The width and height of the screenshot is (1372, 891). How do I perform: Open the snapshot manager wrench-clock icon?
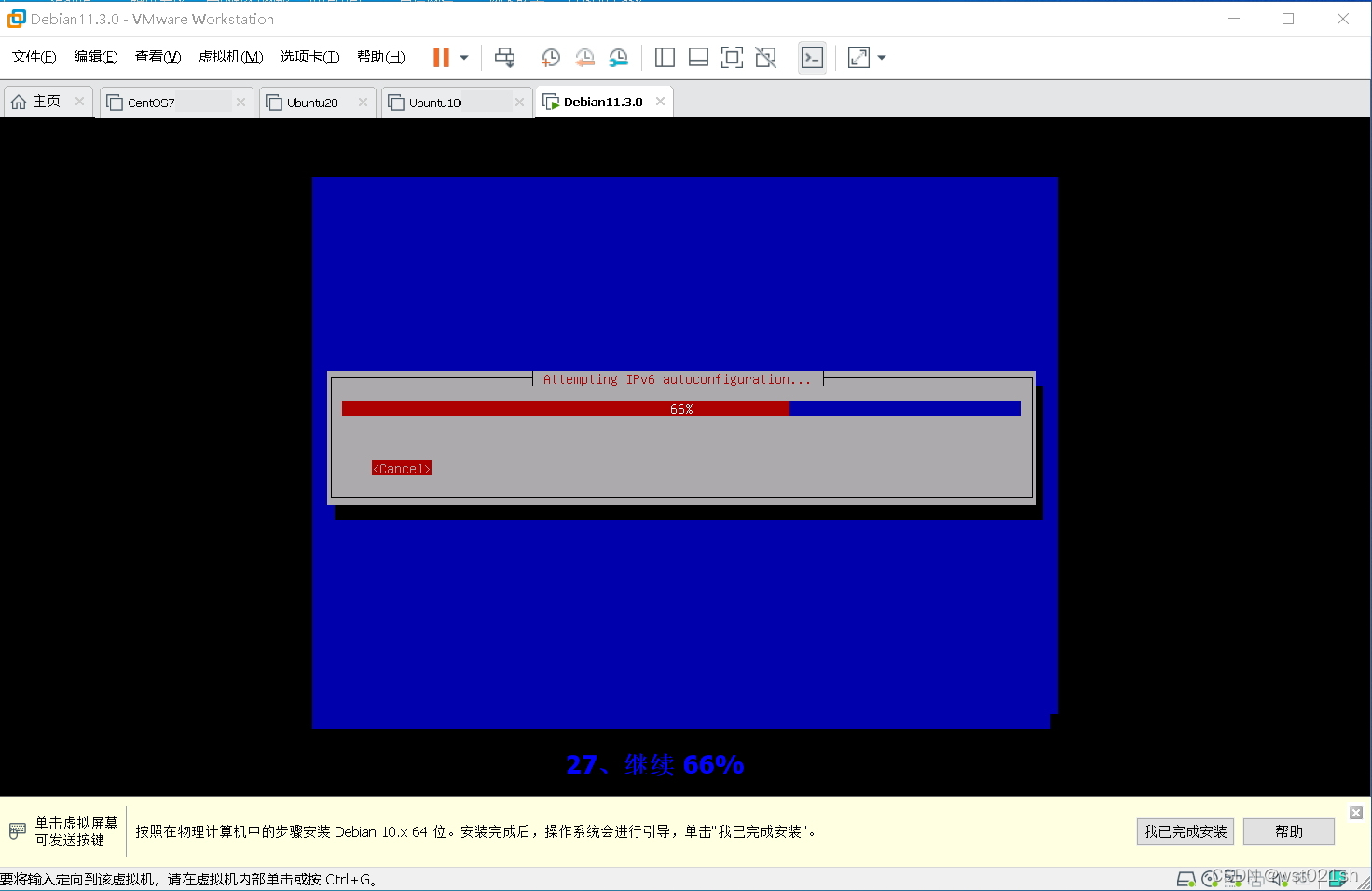619,58
